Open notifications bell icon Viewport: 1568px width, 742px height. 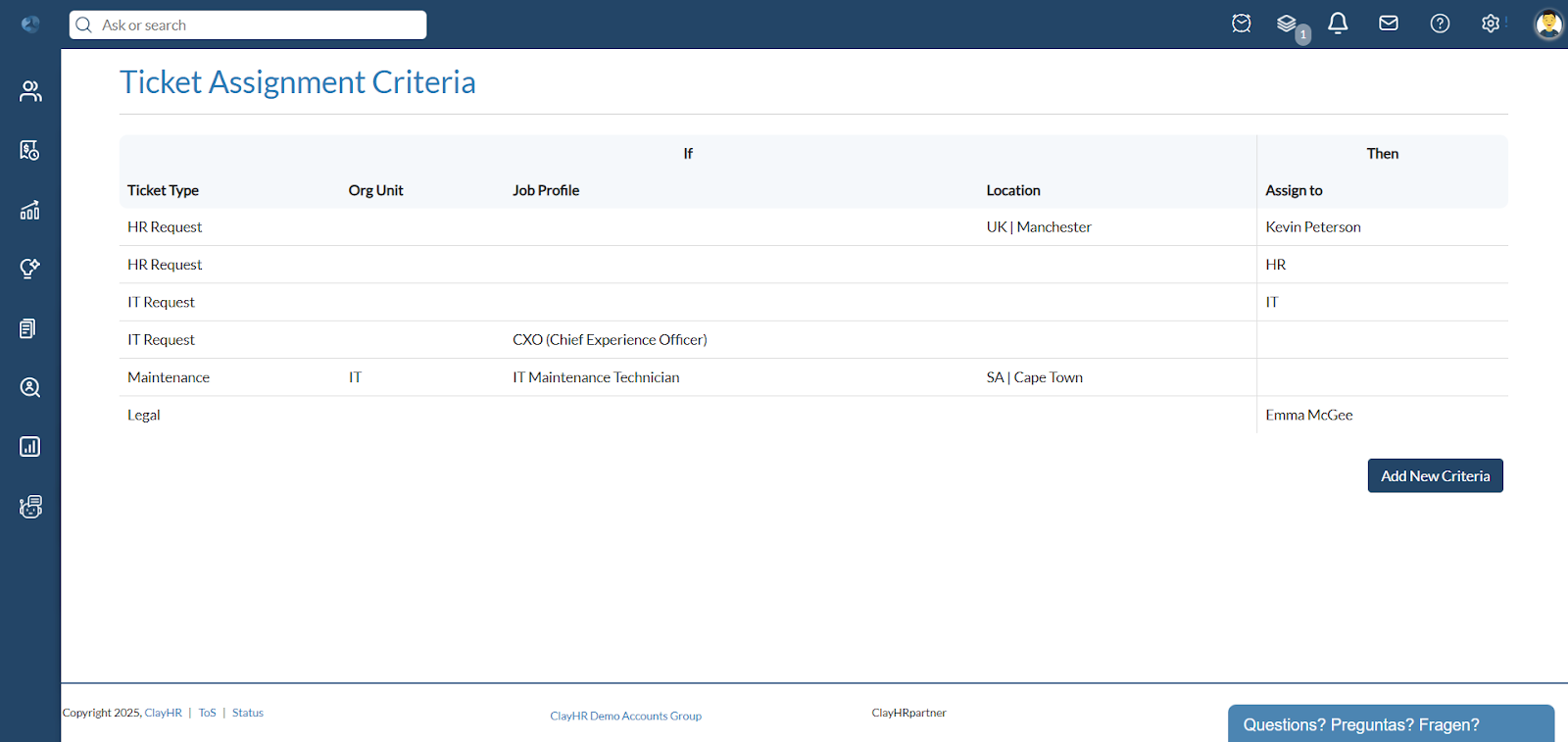click(1338, 24)
